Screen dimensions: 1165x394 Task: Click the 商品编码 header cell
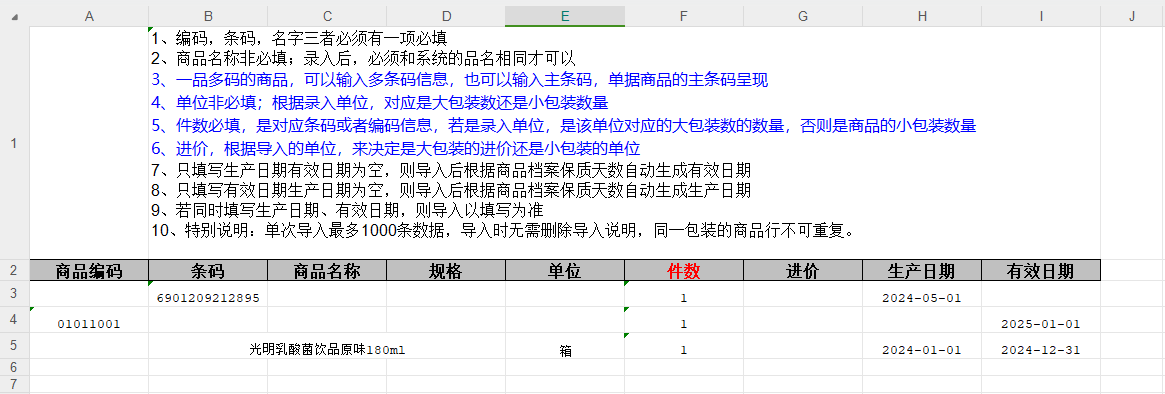click(89, 271)
